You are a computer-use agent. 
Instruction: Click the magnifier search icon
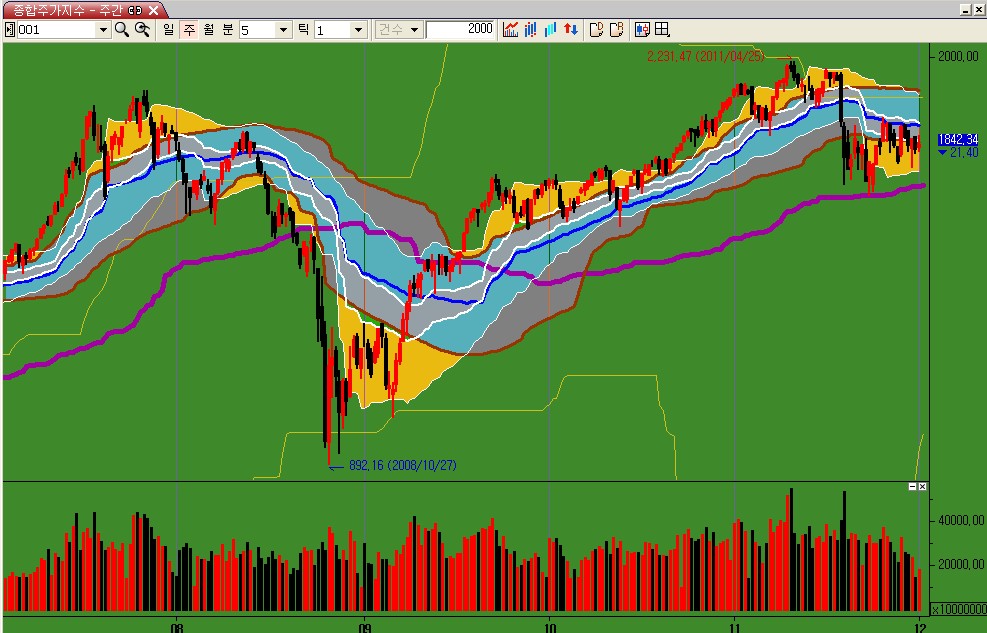click(x=122, y=29)
